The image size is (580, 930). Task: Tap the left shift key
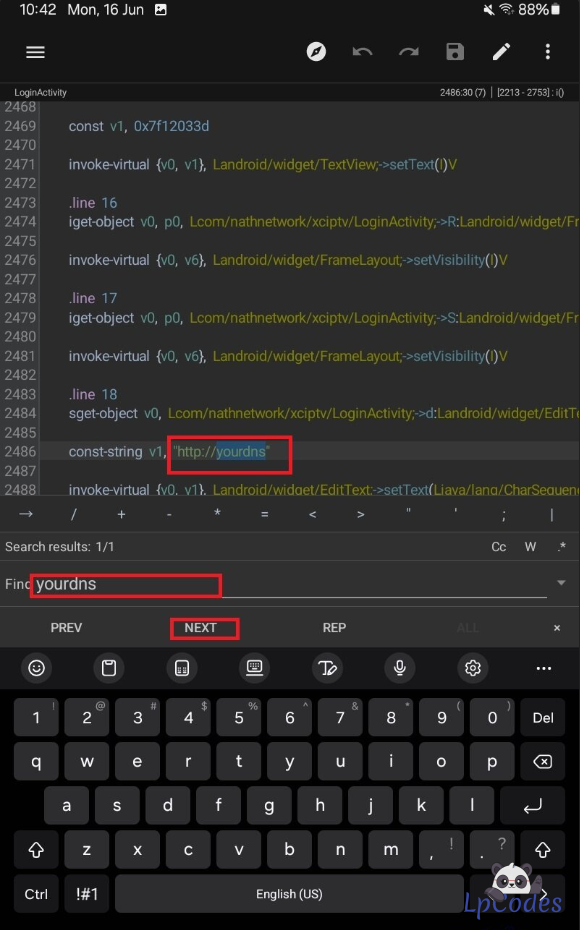point(36,850)
